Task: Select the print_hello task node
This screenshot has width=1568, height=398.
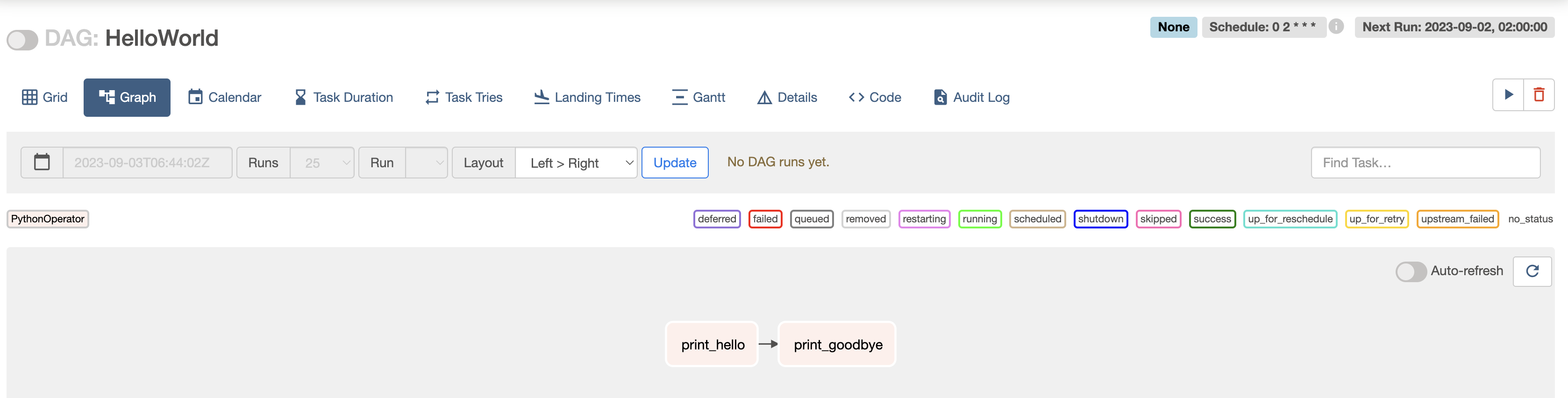Action: (x=712, y=344)
